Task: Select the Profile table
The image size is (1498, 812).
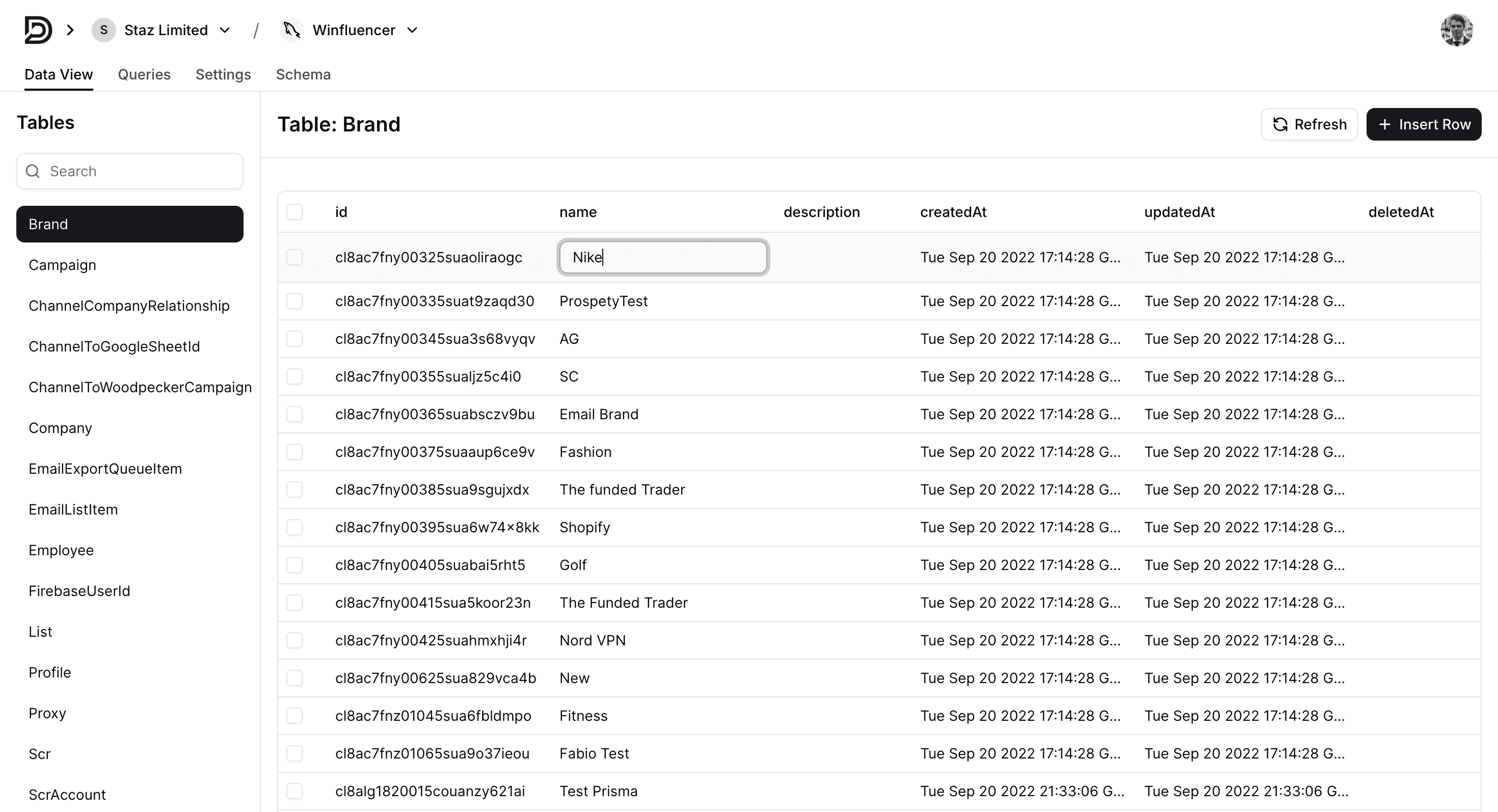Action: [50, 672]
